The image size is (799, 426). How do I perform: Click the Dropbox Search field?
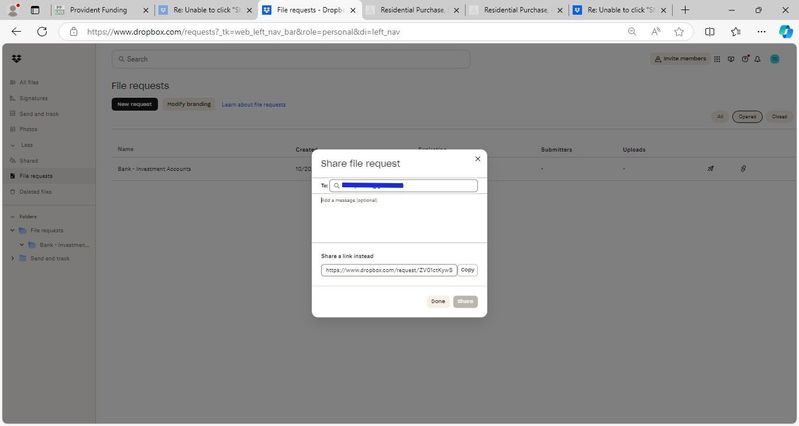point(290,59)
